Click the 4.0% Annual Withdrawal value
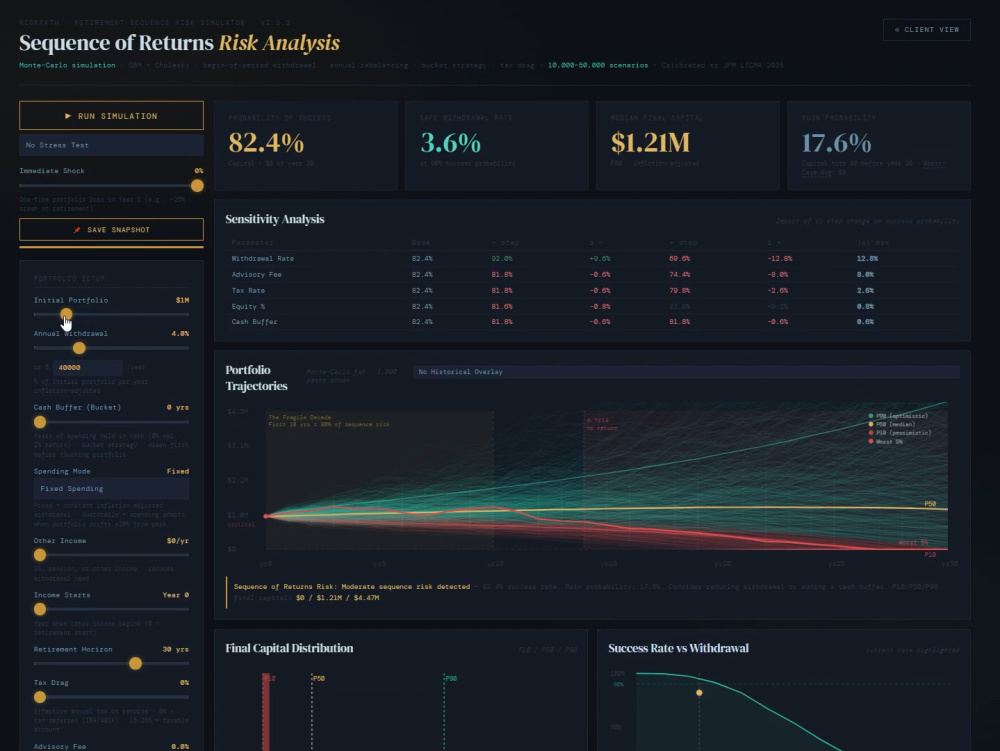 (x=180, y=333)
